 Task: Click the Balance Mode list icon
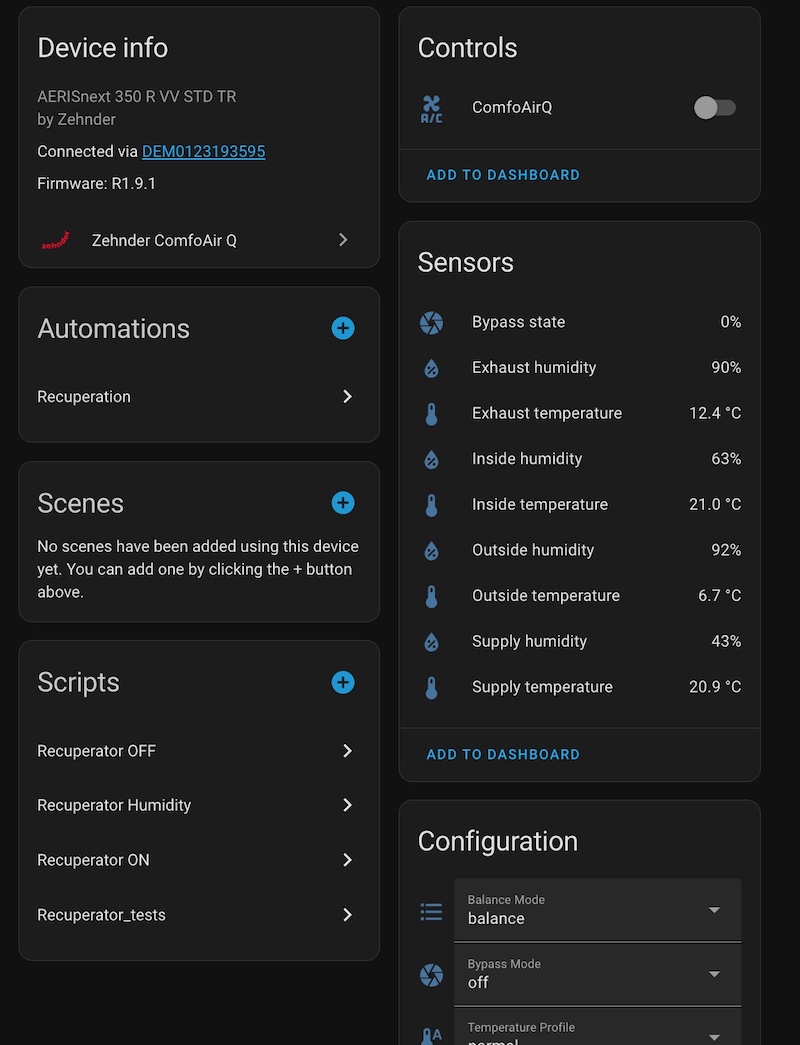click(x=431, y=911)
